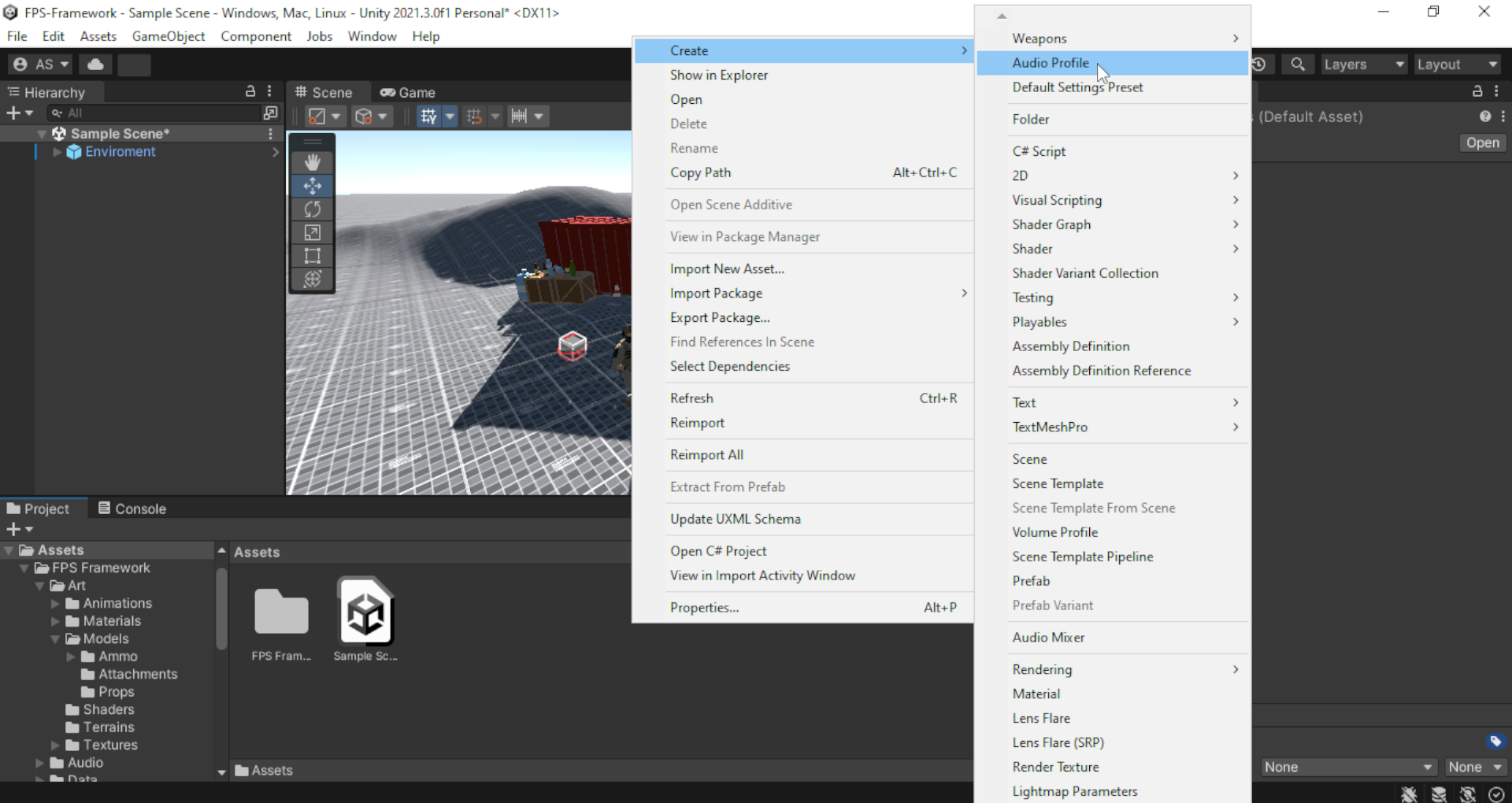1512x803 pixels.
Task: Toggle the Hierarchy panel lock
Action: [250, 91]
